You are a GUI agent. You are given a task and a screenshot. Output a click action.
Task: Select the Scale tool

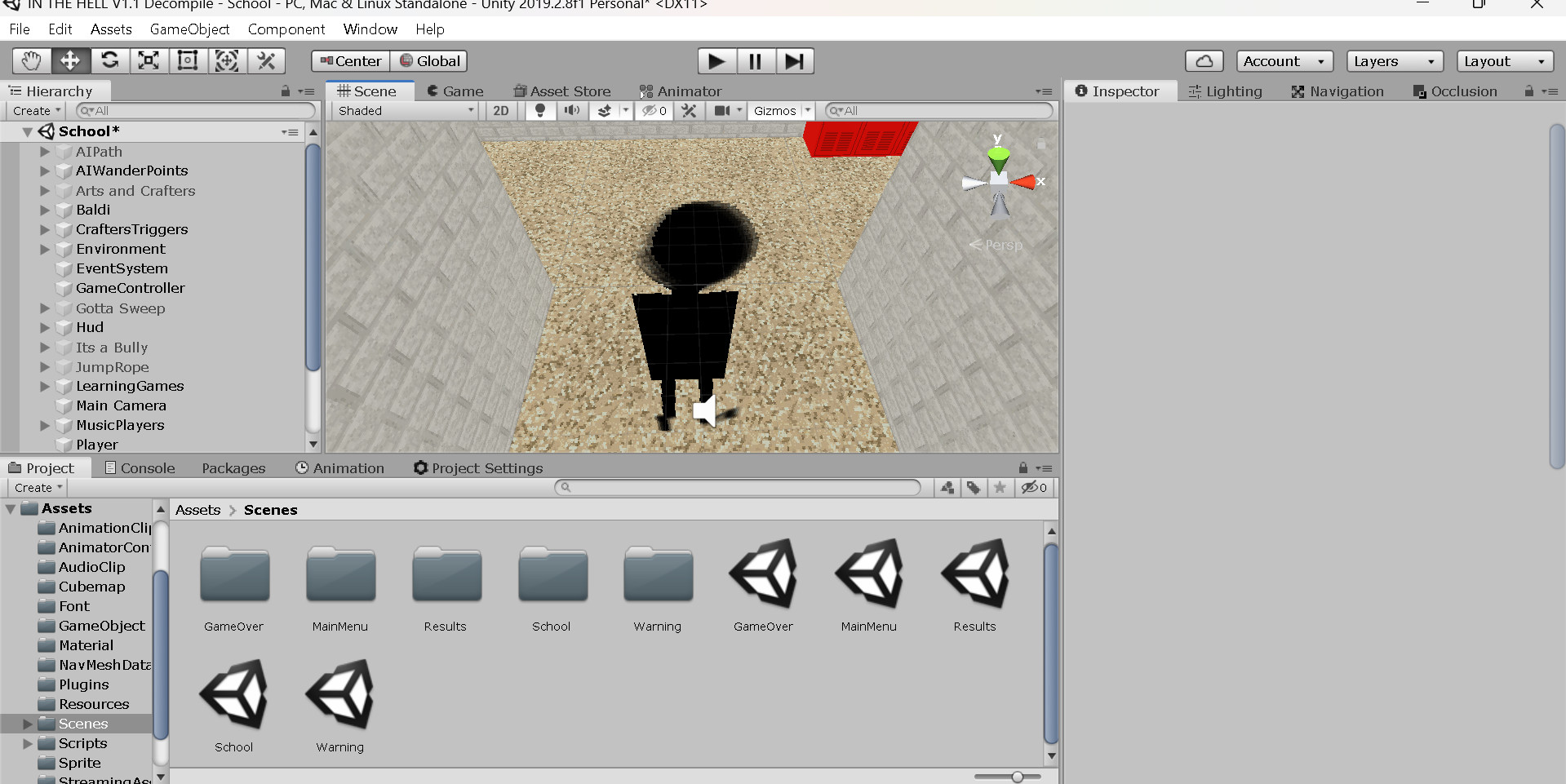149,60
